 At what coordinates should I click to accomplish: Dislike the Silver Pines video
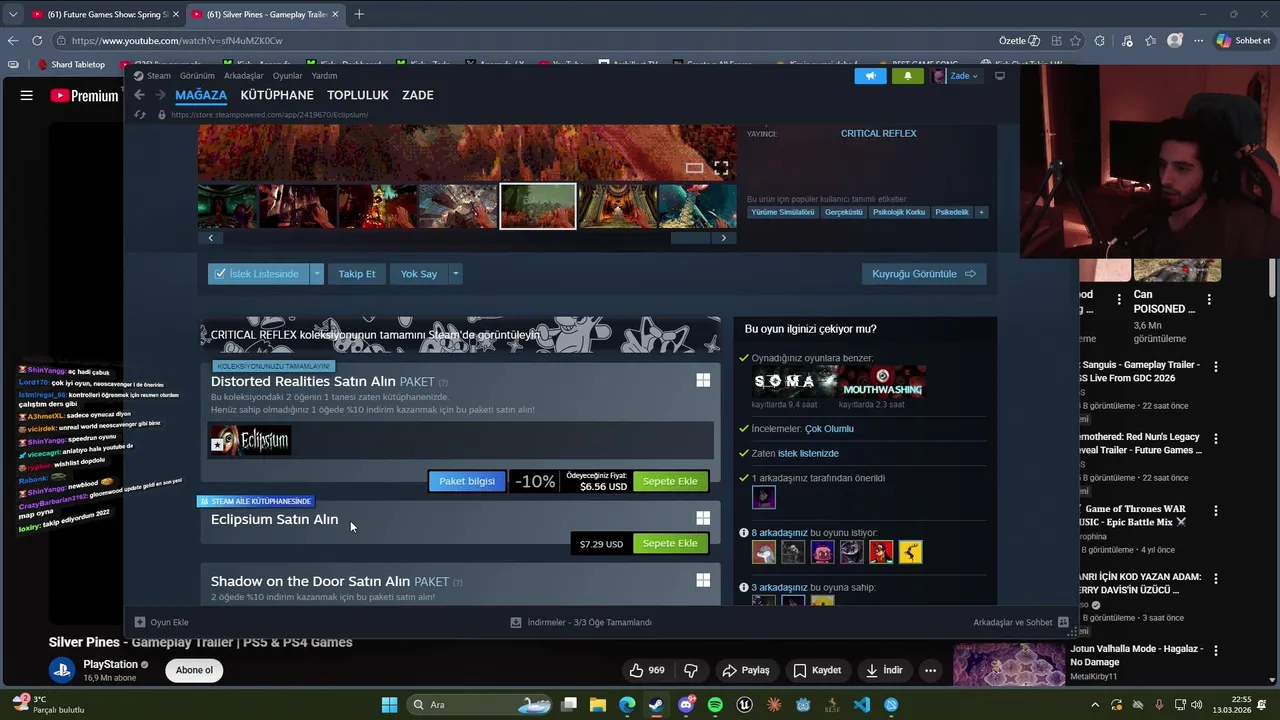pyautogui.click(x=690, y=670)
